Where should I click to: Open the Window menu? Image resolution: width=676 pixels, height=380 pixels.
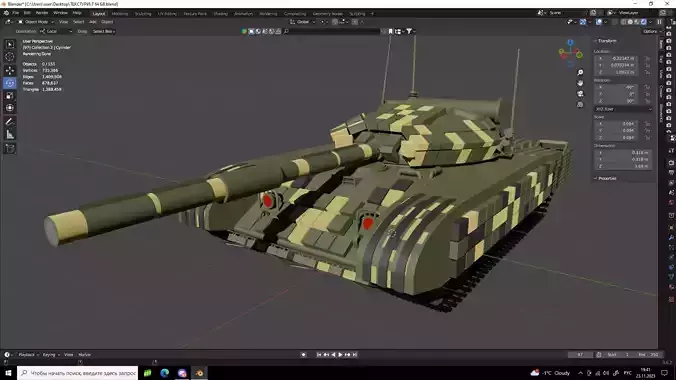click(x=60, y=13)
